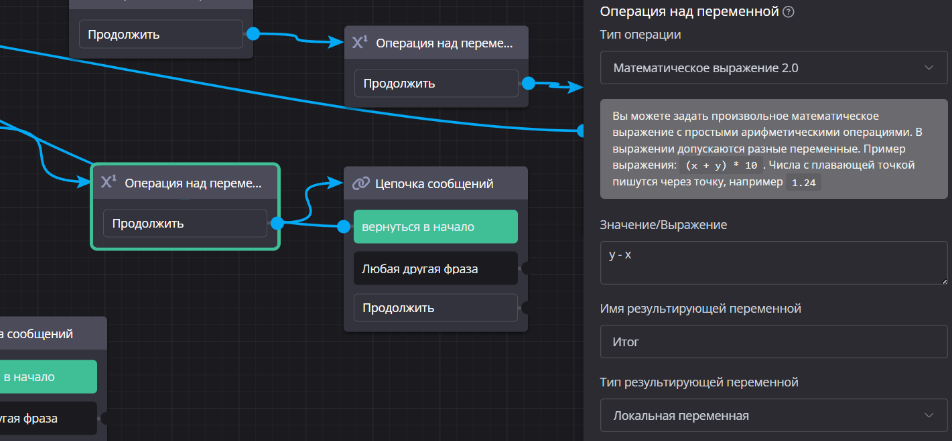Viewport: 952px width, 441px height.
Task: Click the X¹ icon on the upper operation node
Action: click(360, 43)
